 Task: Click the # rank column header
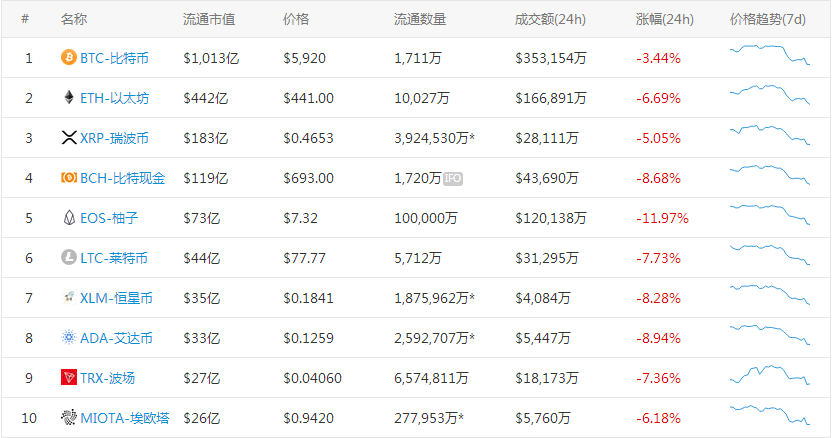[25, 19]
